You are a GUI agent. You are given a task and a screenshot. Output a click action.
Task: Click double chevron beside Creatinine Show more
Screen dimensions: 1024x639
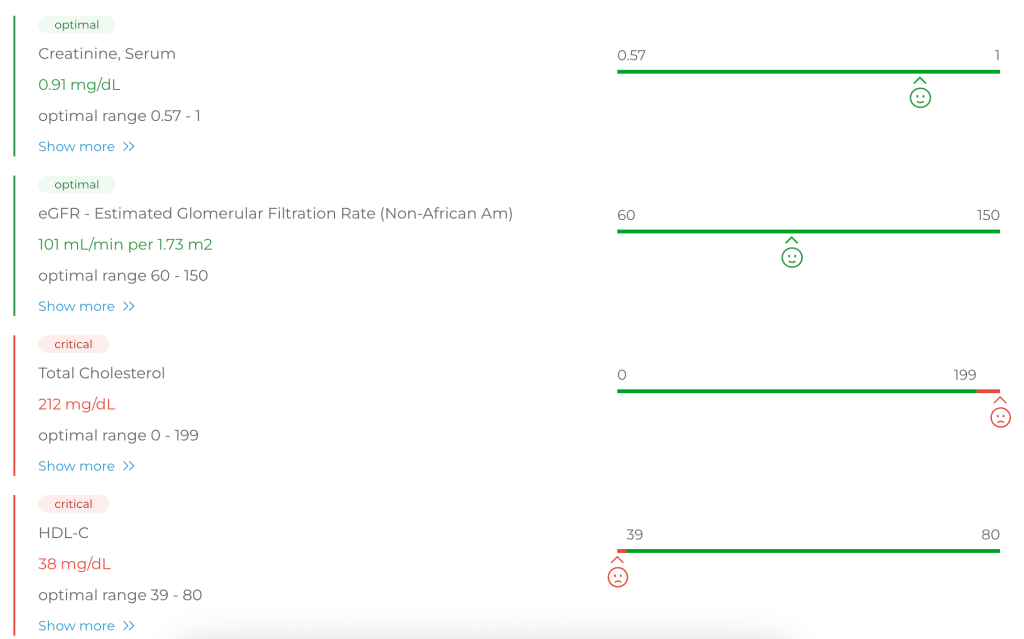pos(129,147)
